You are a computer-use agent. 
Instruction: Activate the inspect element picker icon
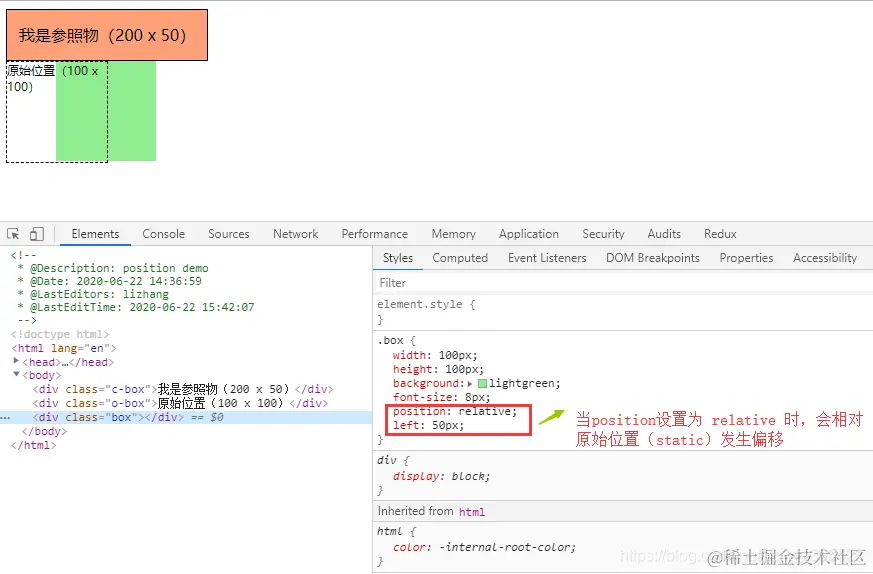point(13,234)
